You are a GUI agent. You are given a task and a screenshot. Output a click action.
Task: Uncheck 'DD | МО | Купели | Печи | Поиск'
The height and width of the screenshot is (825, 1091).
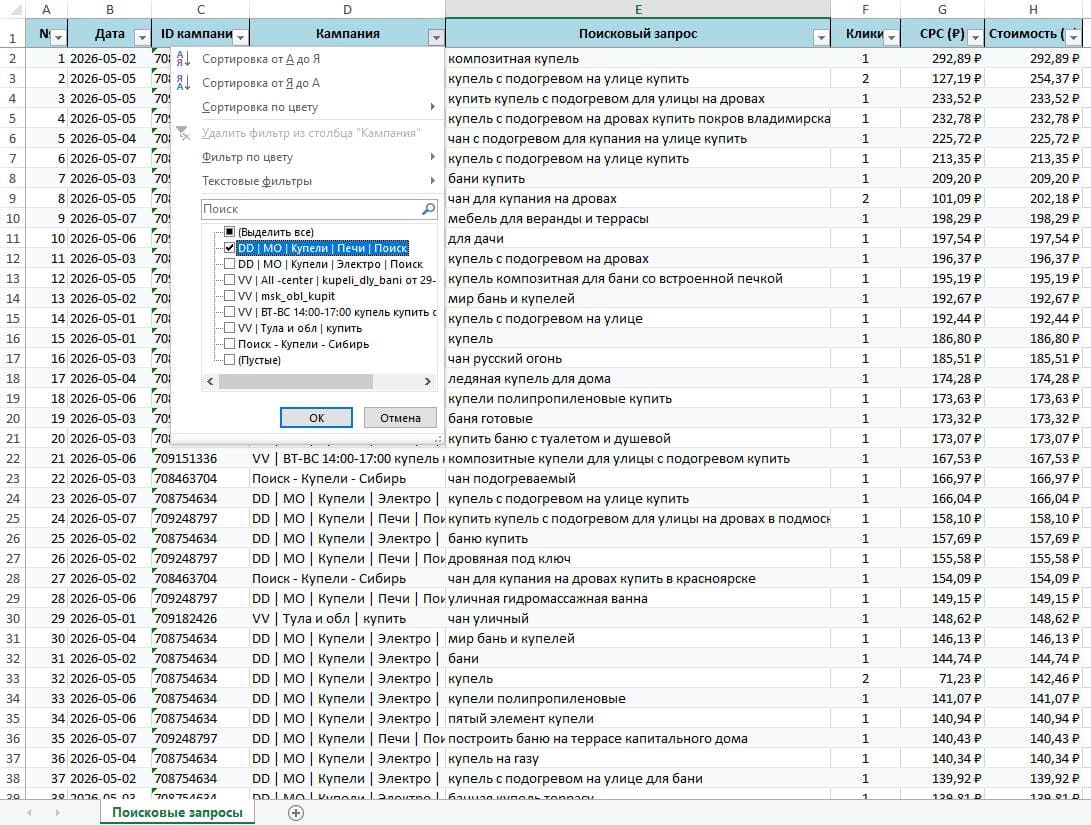click(x=229, y=248)
